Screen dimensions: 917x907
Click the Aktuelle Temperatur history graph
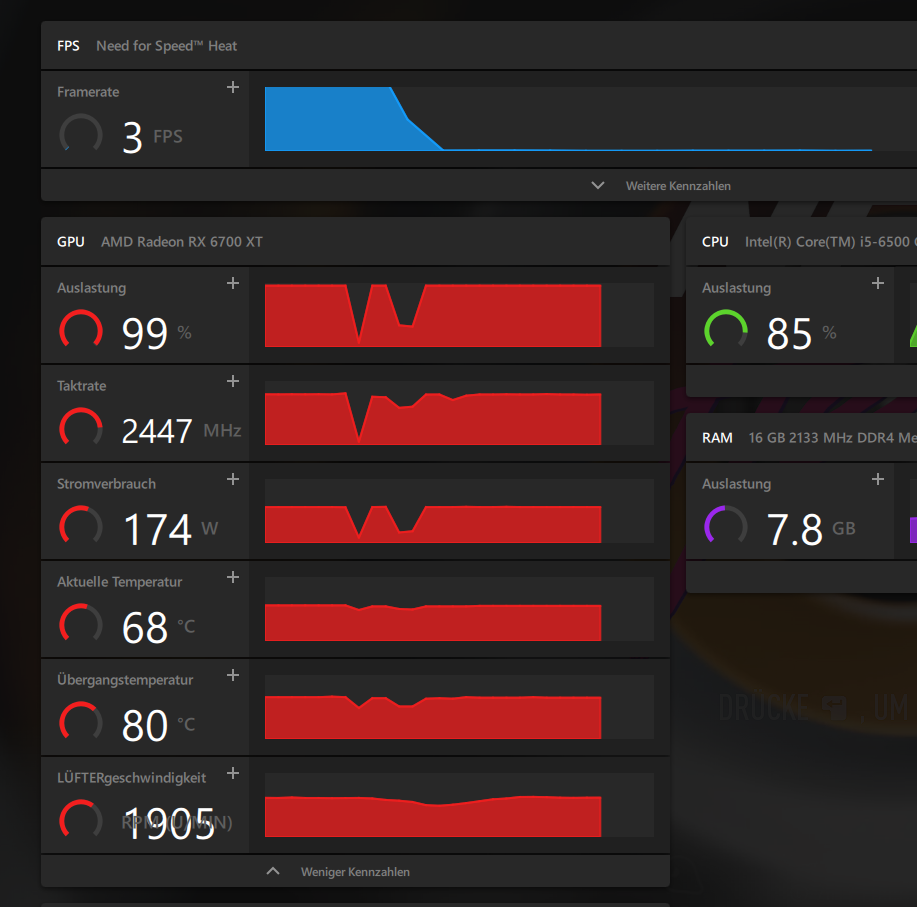(459, 609)
